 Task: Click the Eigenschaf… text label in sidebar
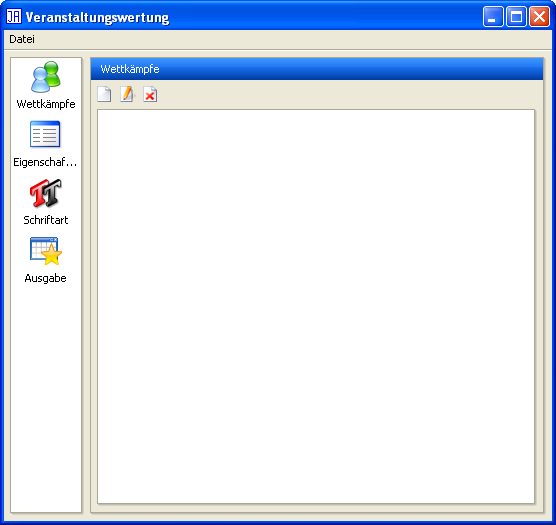coord(45,162)
